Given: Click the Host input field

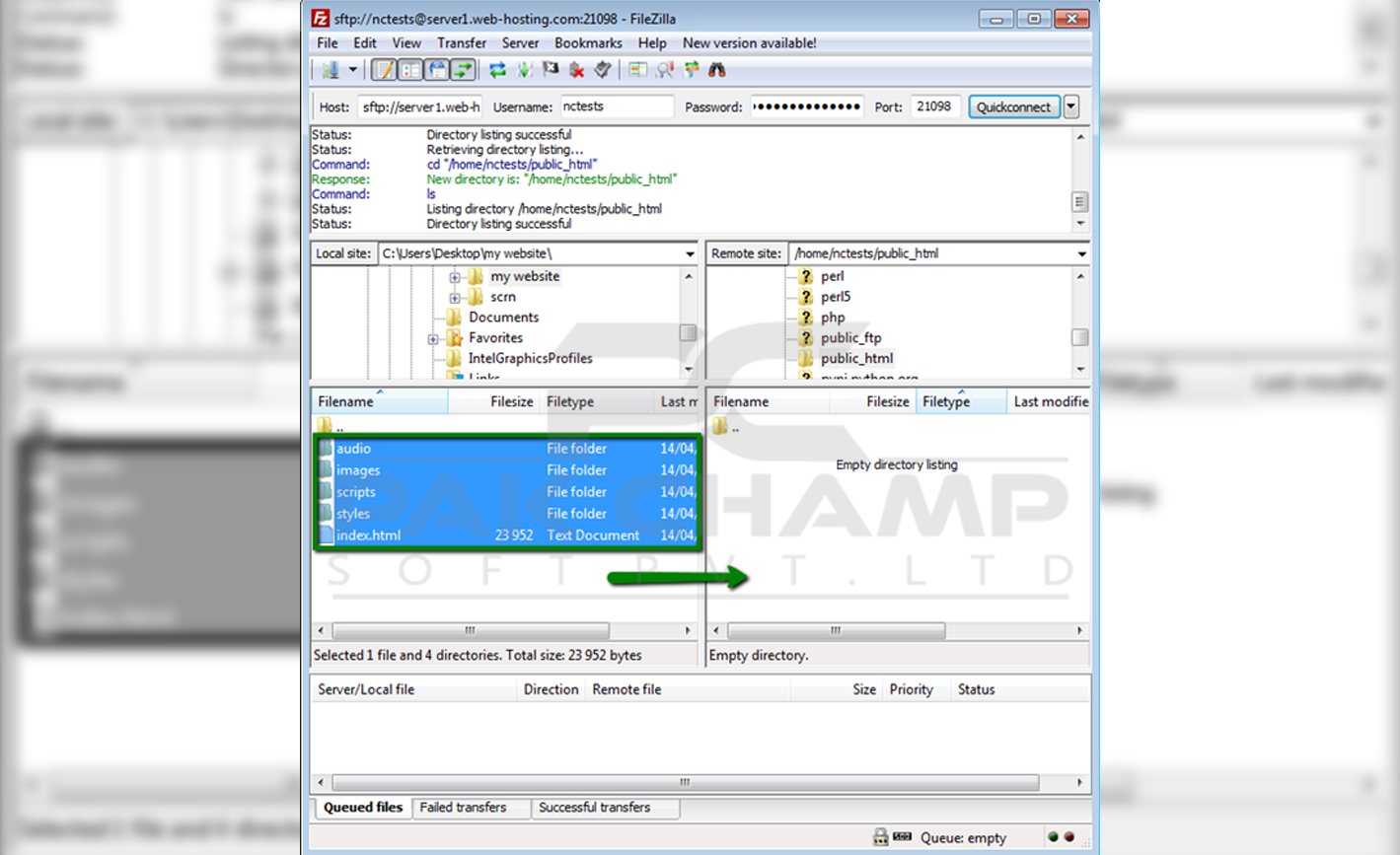Looking at the screenshot, I should point(420,107).
